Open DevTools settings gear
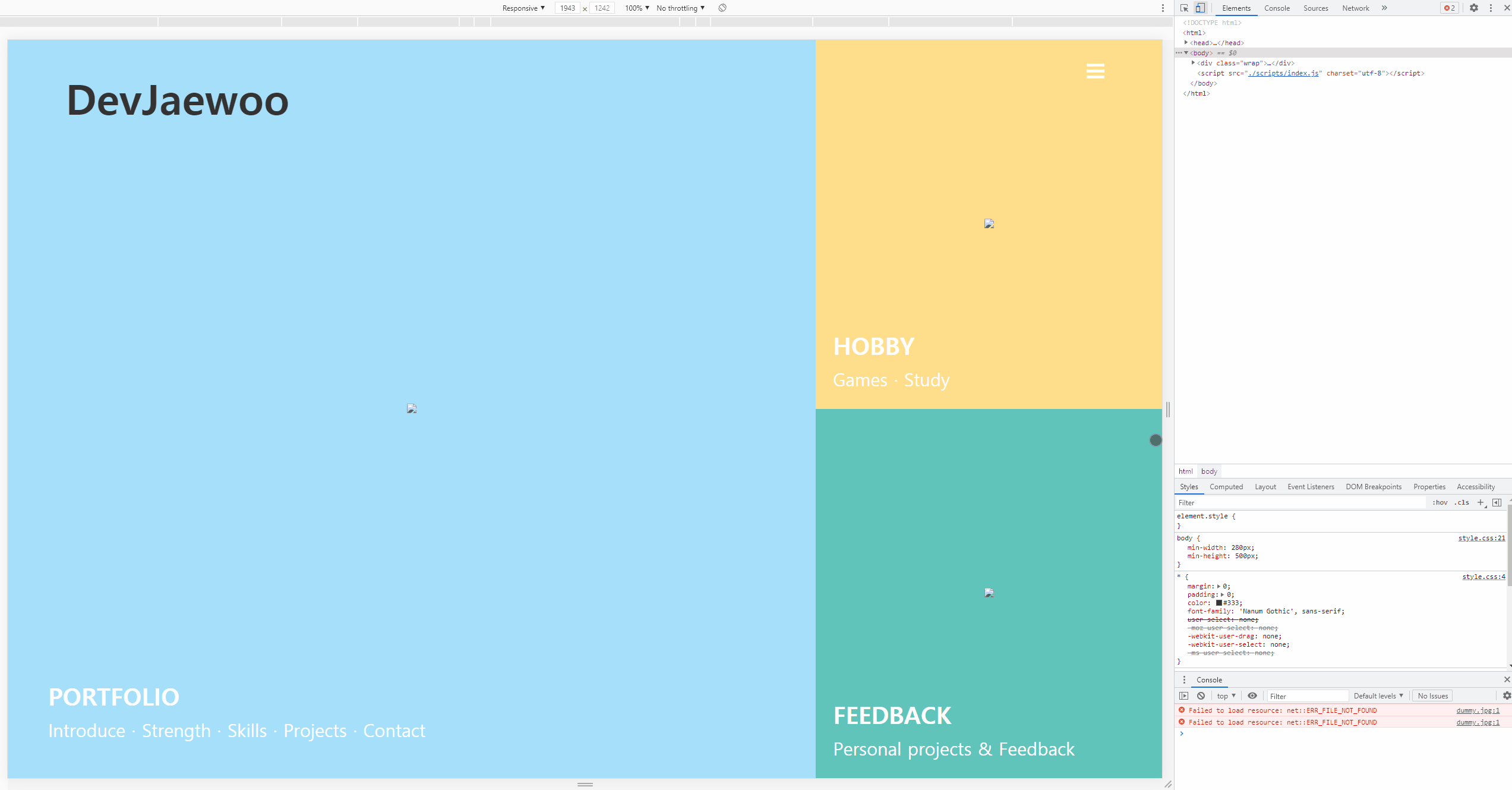 pos(1474,8)
